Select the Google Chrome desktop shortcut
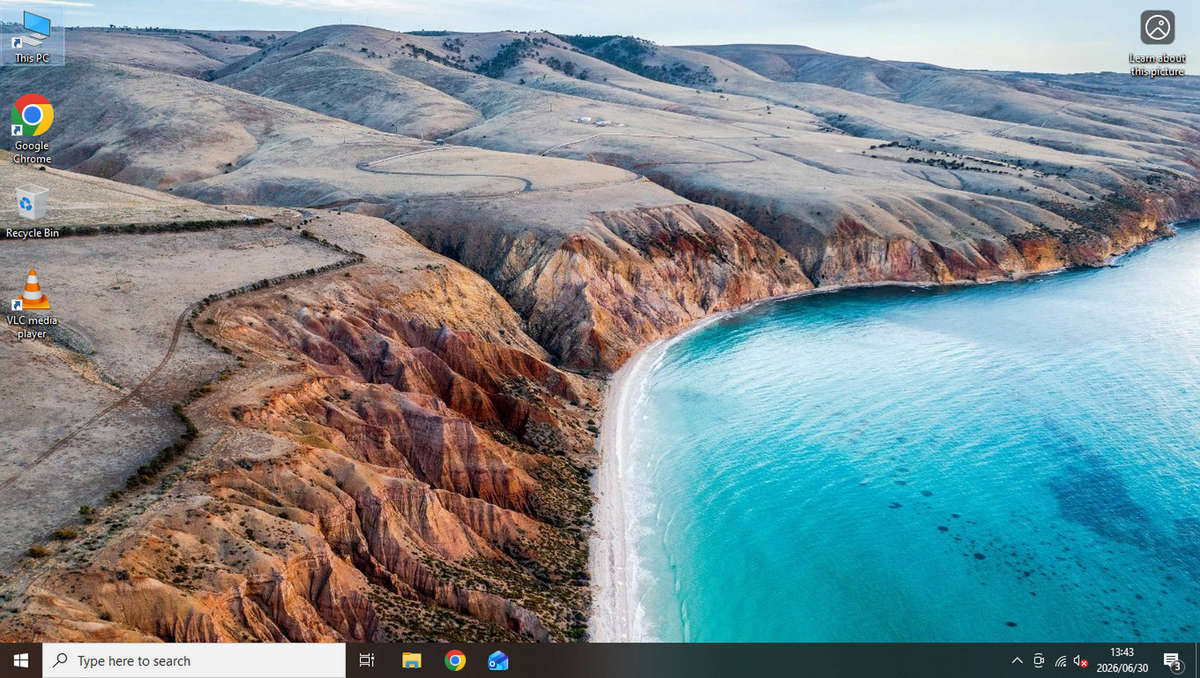1200x678 pixels. [x=32, y=128]
